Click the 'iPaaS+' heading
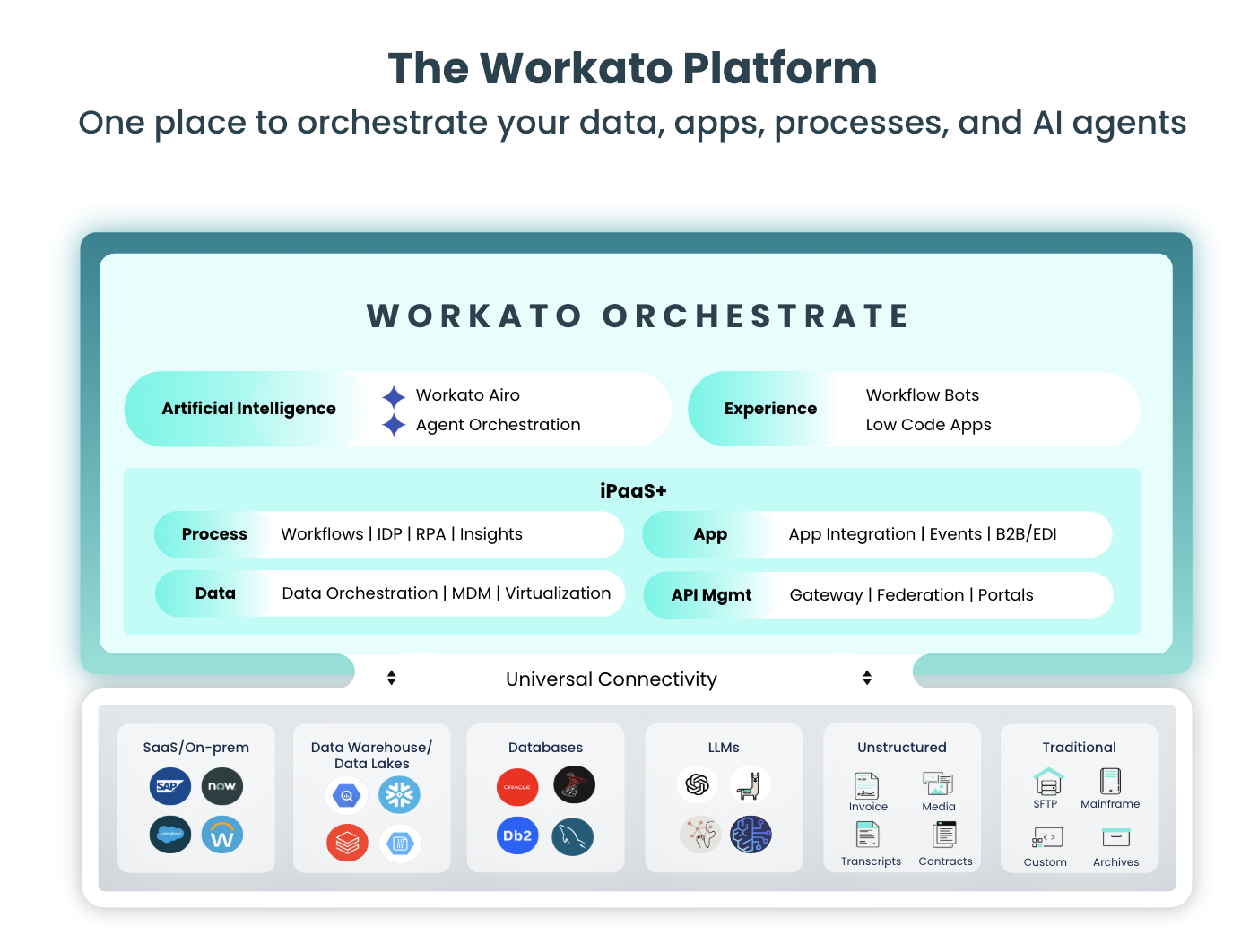Viewport: 1241px width, 952px height. click(633, 491)
